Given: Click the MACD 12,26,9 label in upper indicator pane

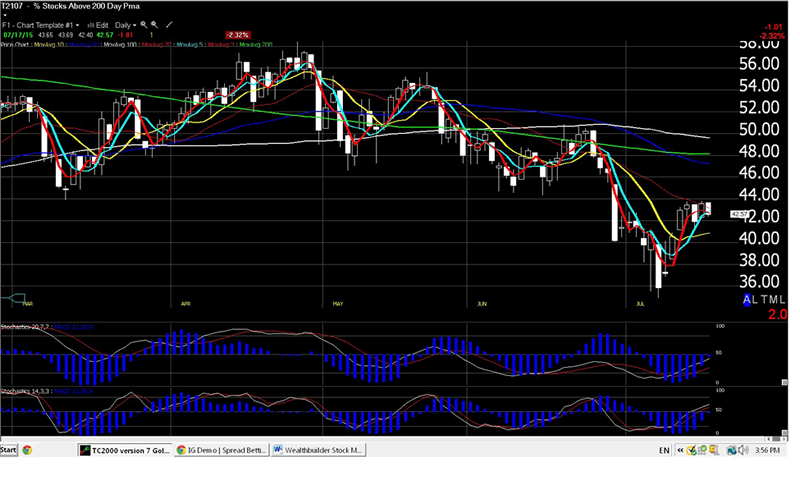Looking at the screenshot, I should tap(73, 327).
